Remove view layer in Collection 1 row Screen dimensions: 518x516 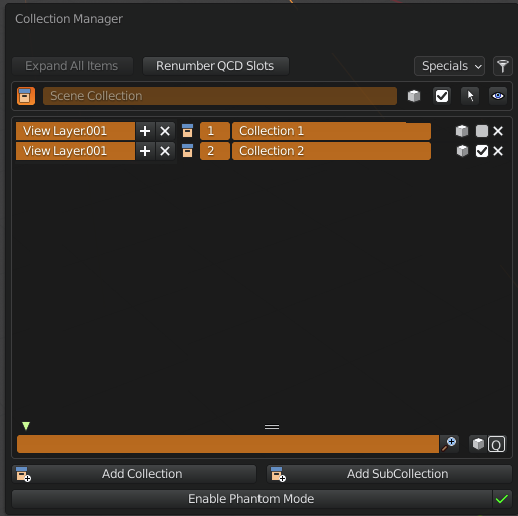[x=165, y=131]
